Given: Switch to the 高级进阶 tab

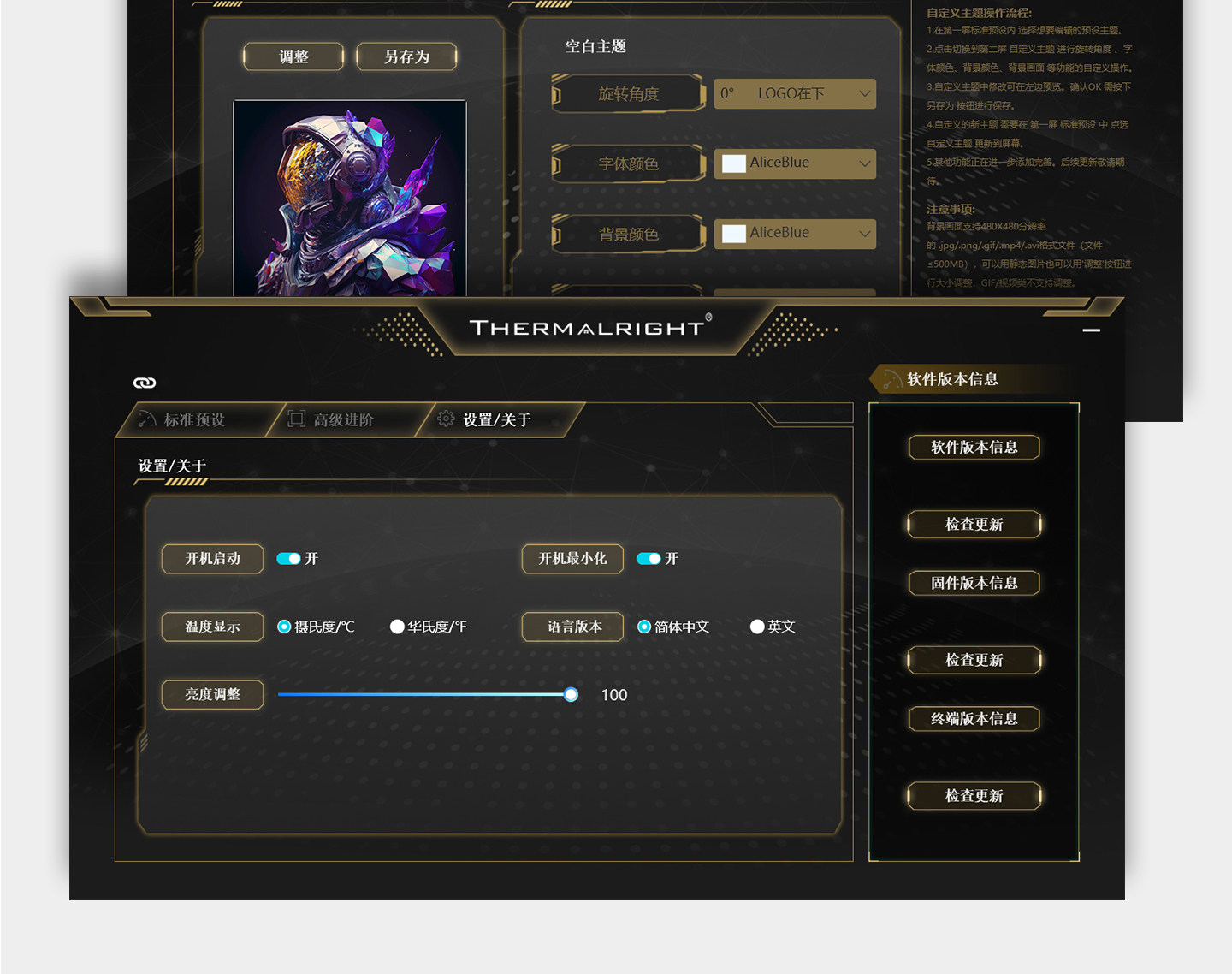Looking at the screenshot, I should point(344,419).
